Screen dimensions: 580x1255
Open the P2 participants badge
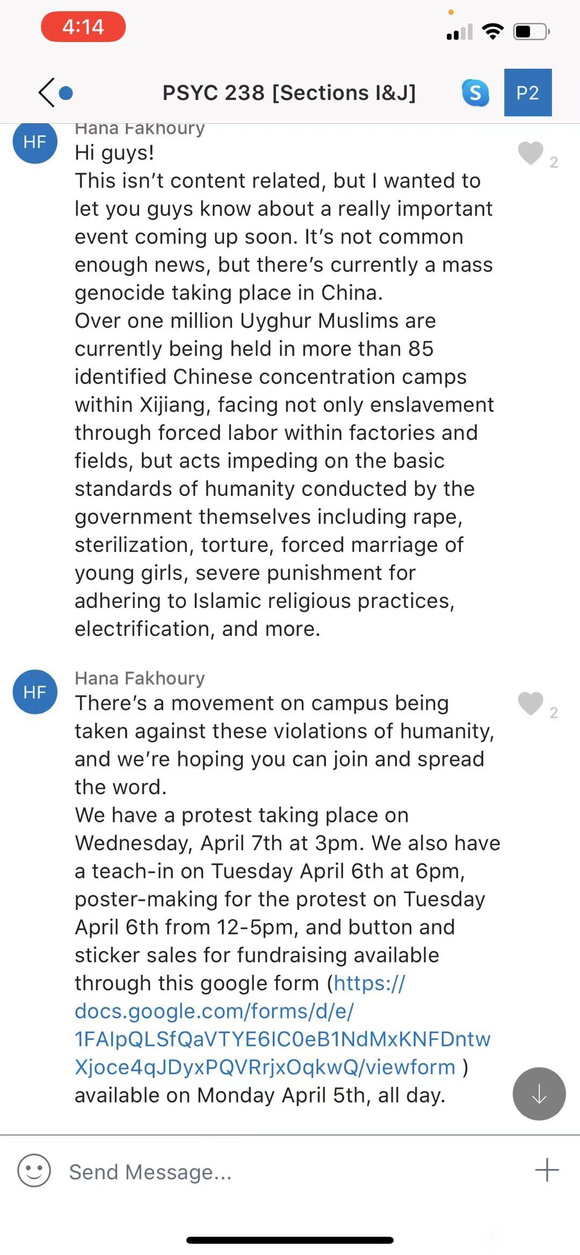pos(528,93)
